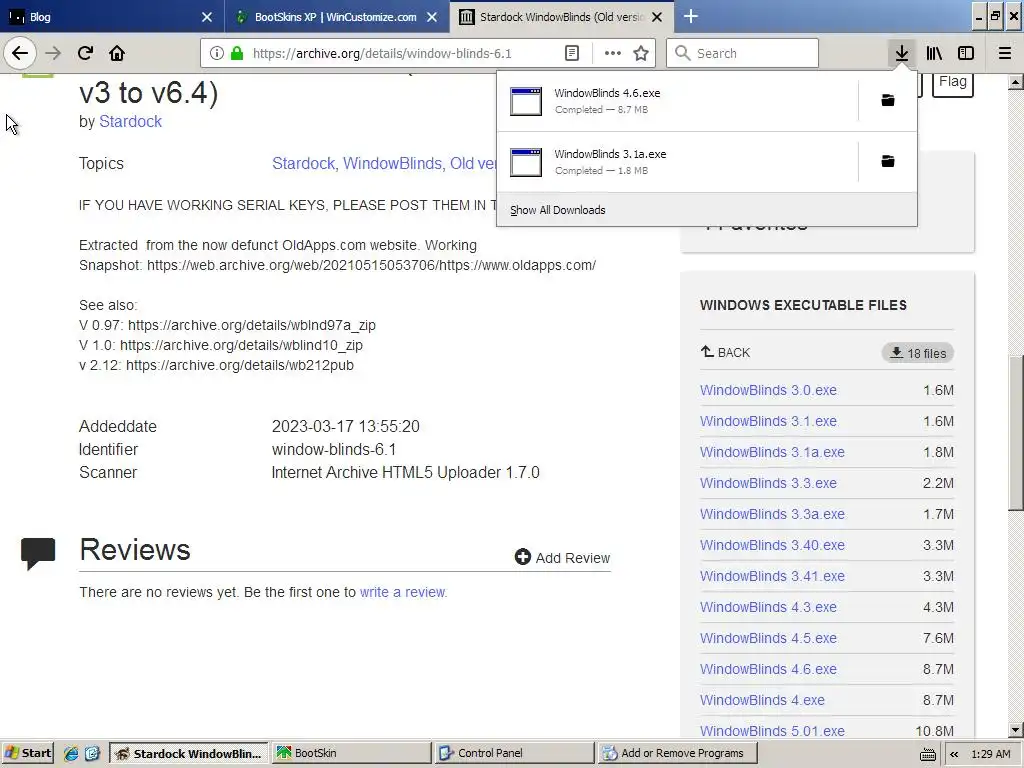
Task: Click the Add Review plus icon
Action: (522, 557)
